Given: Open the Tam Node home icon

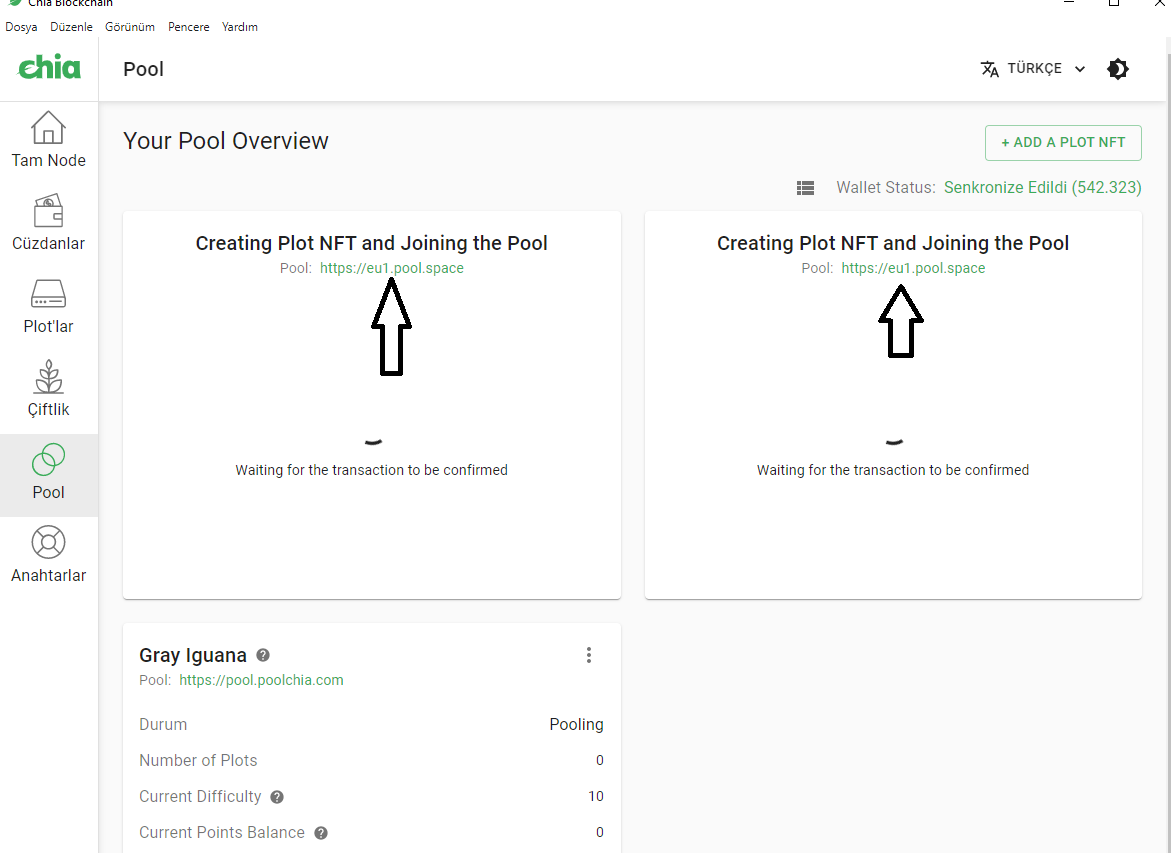Looking at the screenshot, I should (49, 128).
